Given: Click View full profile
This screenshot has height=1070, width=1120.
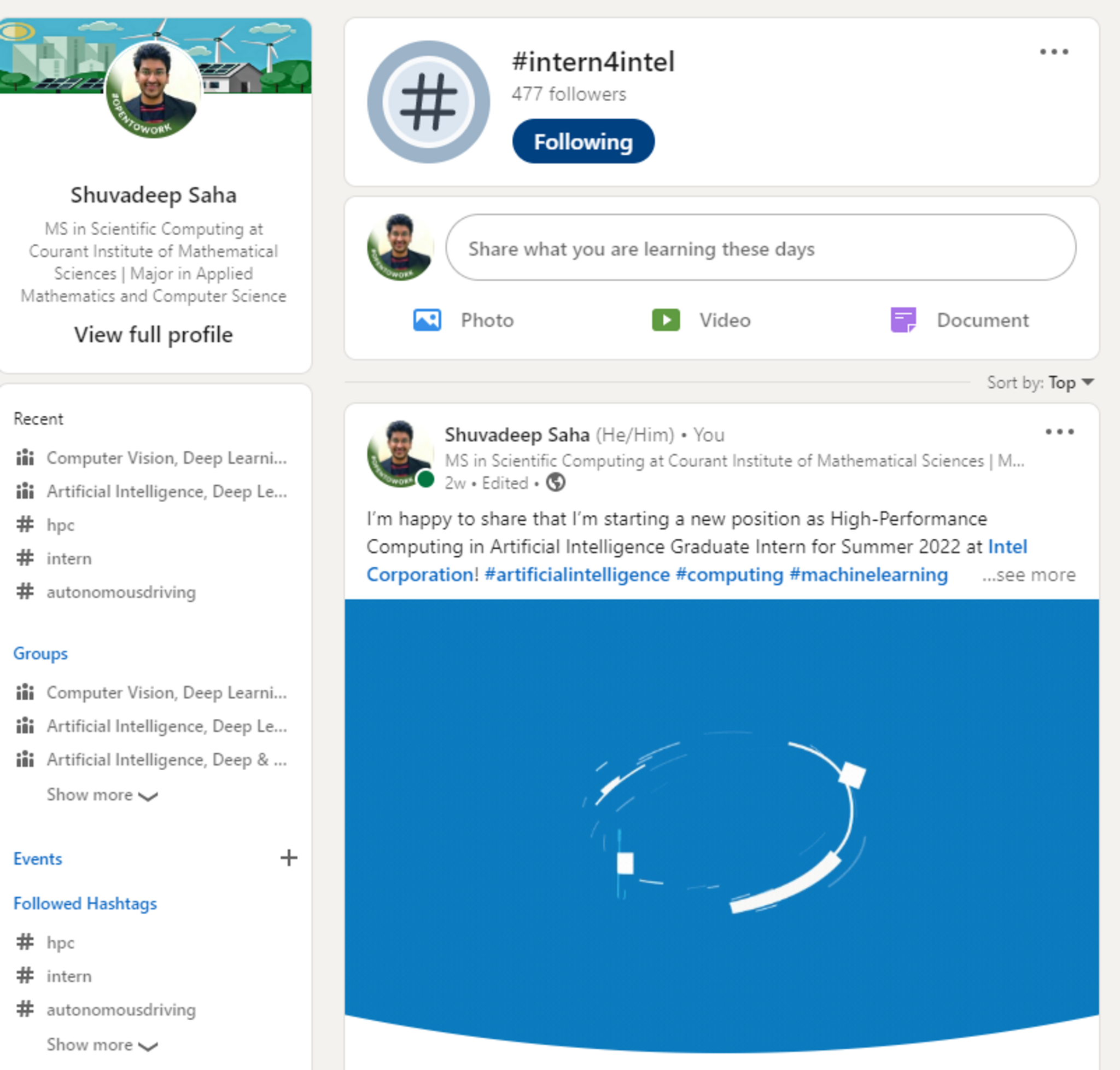Looking at the screenshot, I should (x=154, y=335).
